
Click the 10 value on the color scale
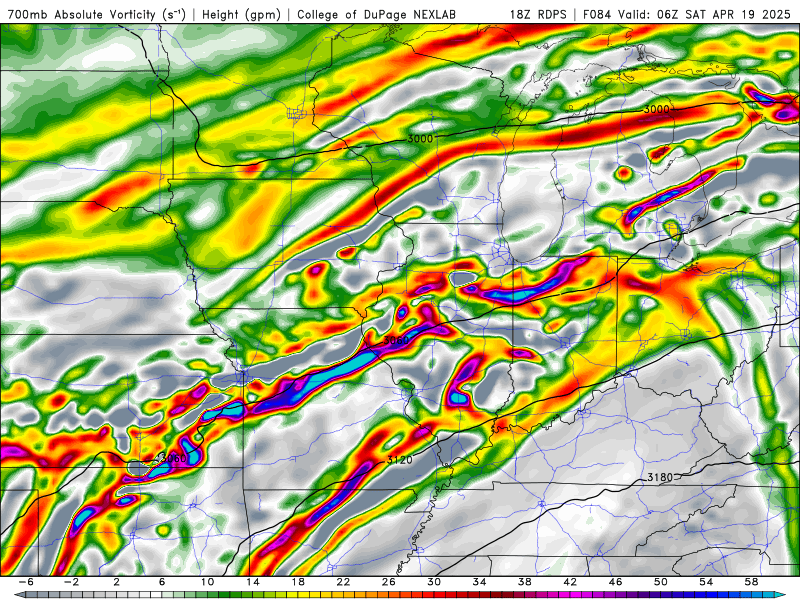tap(207, 582)
